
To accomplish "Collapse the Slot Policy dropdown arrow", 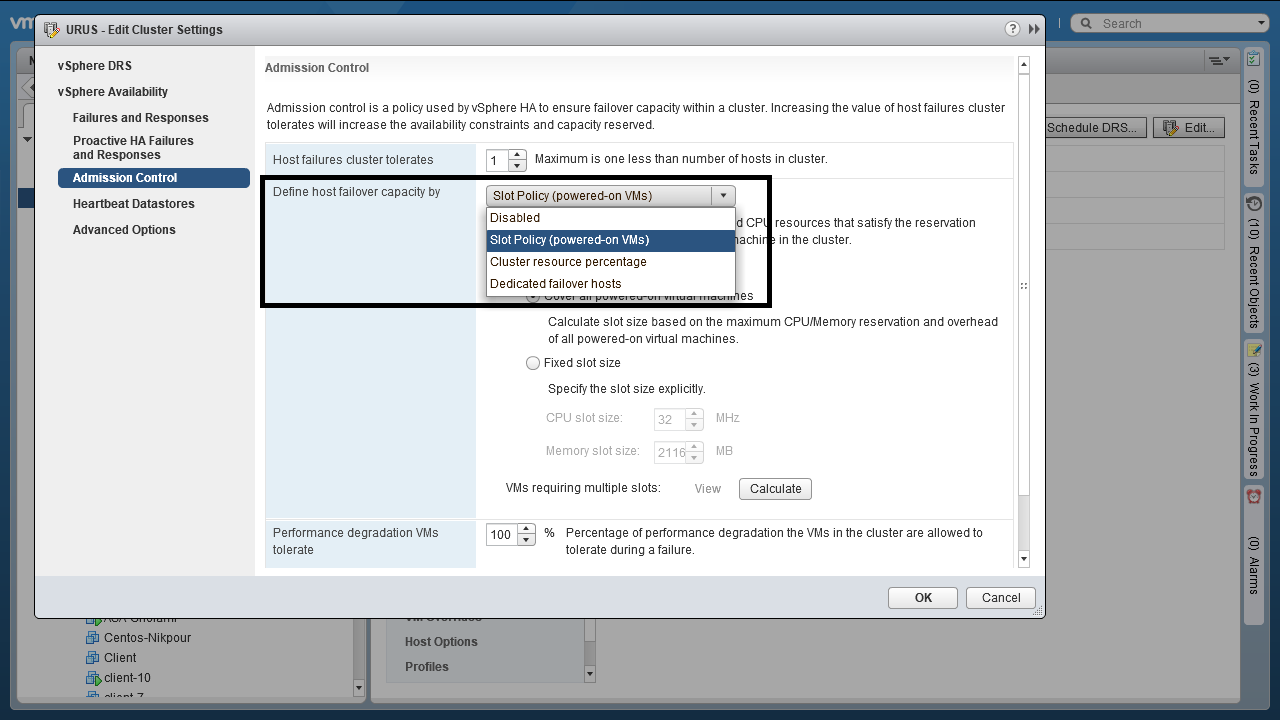I will click(724, 196).
